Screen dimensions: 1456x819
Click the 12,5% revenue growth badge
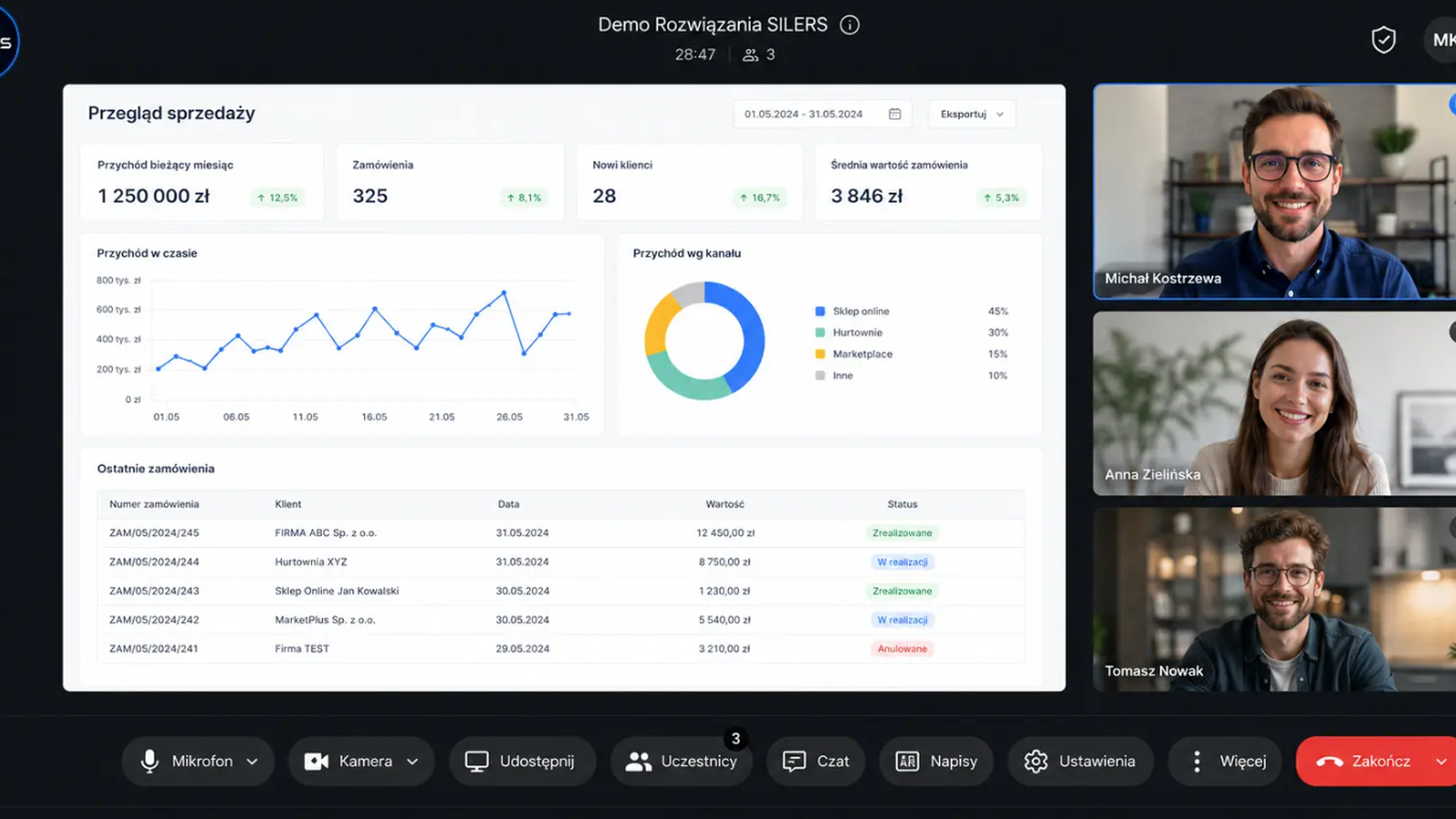click(x=278, y=197)
